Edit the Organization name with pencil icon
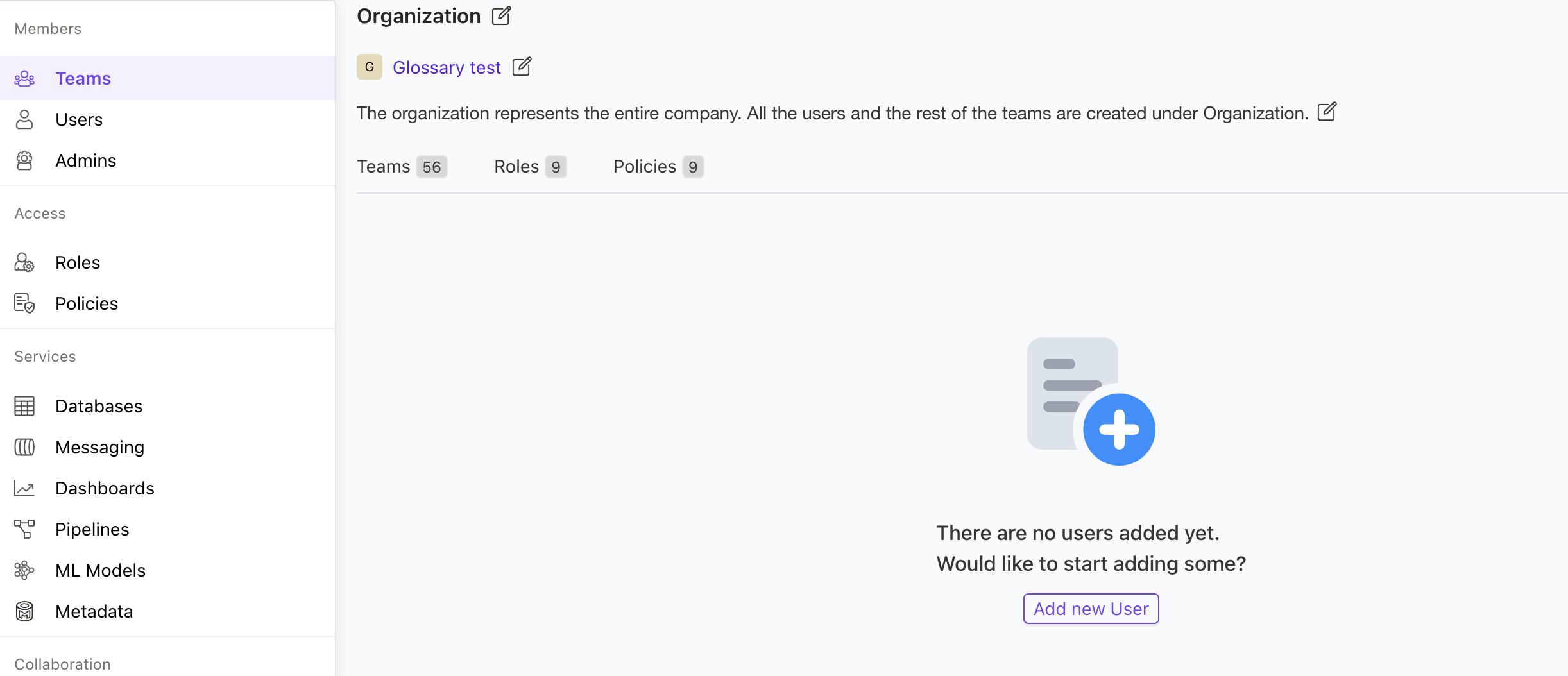 click(501, 15)
